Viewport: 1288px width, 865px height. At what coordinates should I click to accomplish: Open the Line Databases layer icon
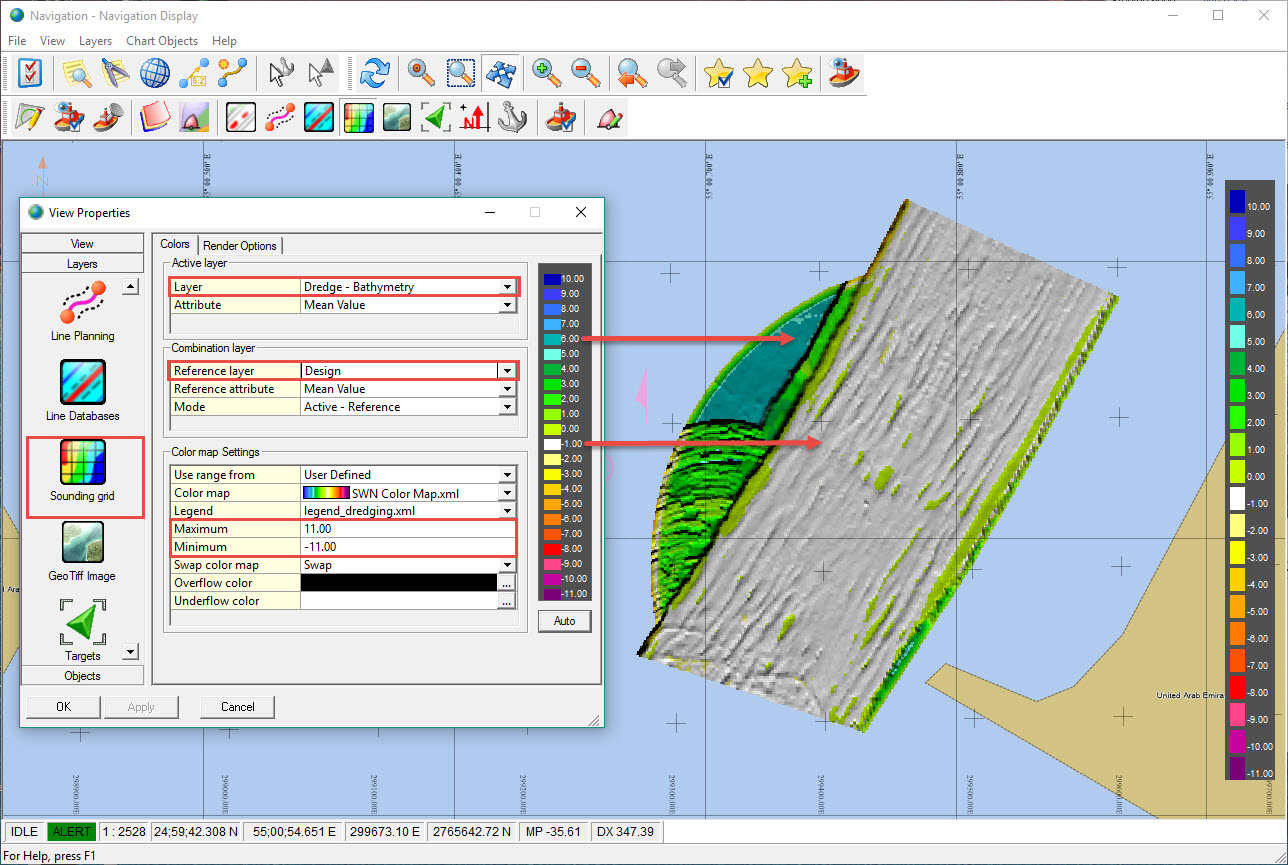[x=83, y=383]
